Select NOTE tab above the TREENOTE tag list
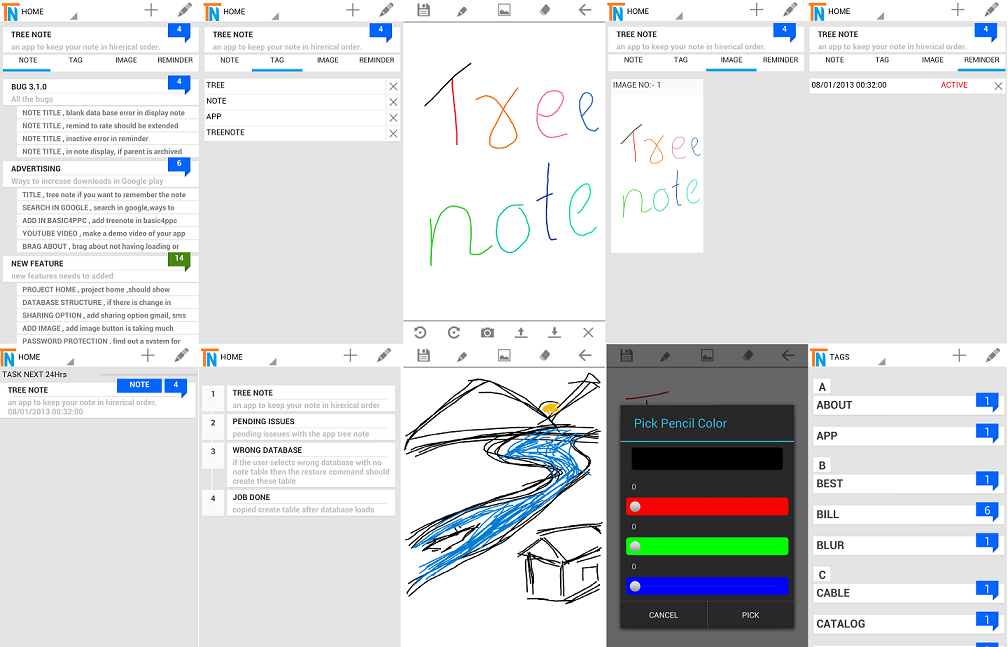 [230, 60]
